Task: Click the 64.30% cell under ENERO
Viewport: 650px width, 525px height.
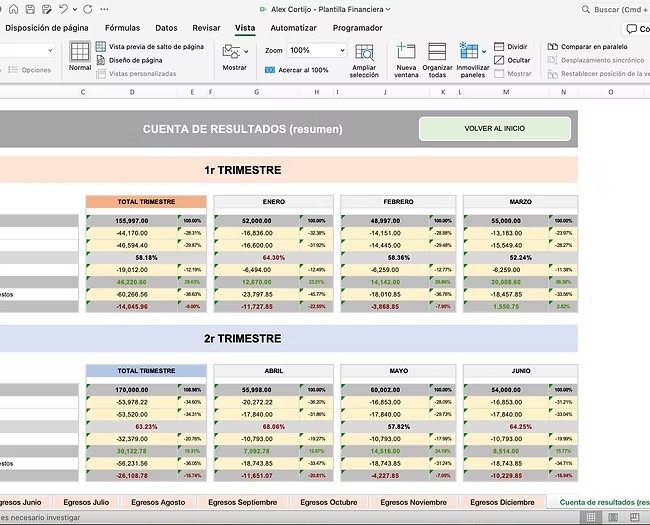Action: pos(274,258)
